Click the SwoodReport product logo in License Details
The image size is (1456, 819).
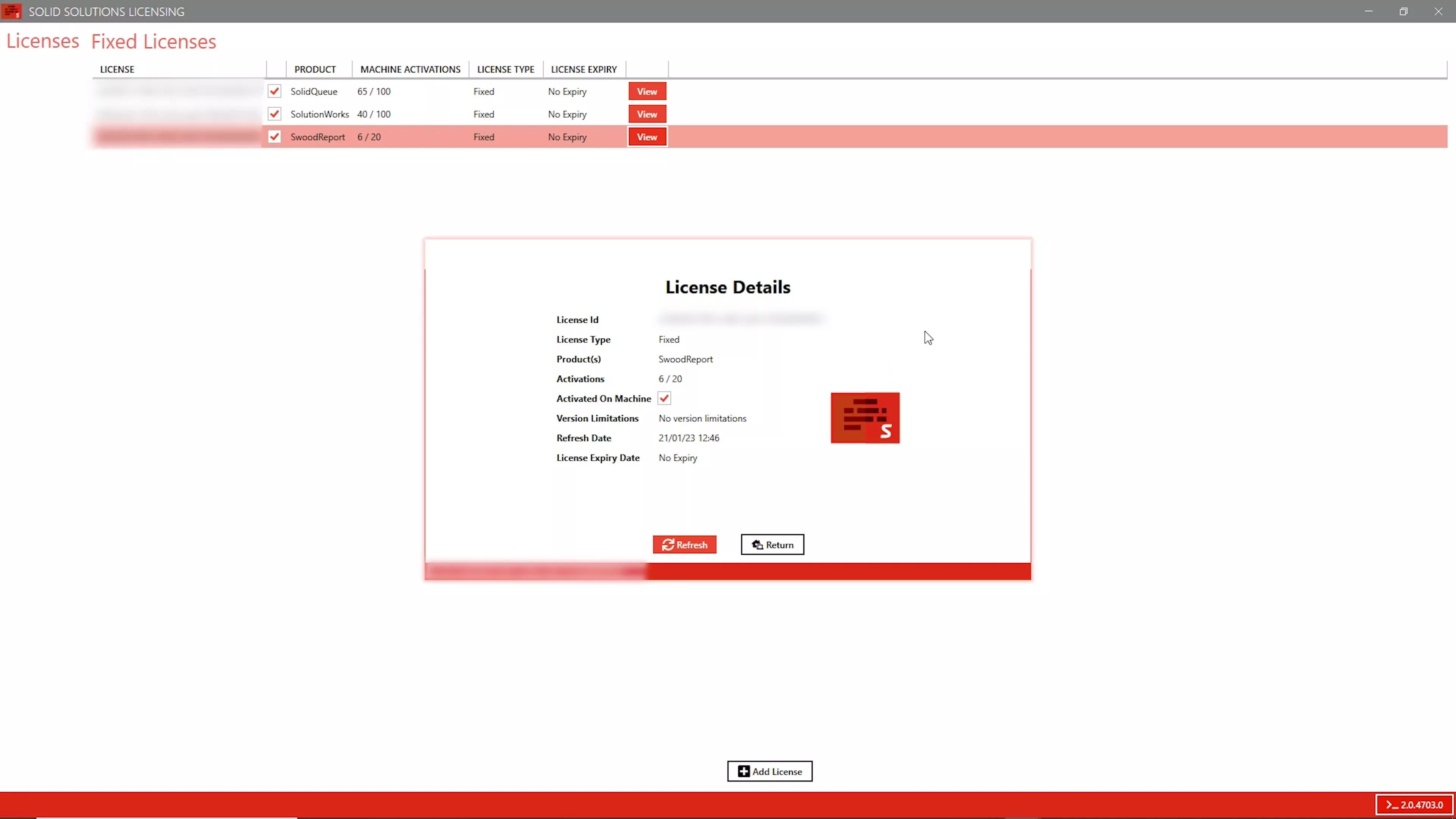tap(865, 418)
